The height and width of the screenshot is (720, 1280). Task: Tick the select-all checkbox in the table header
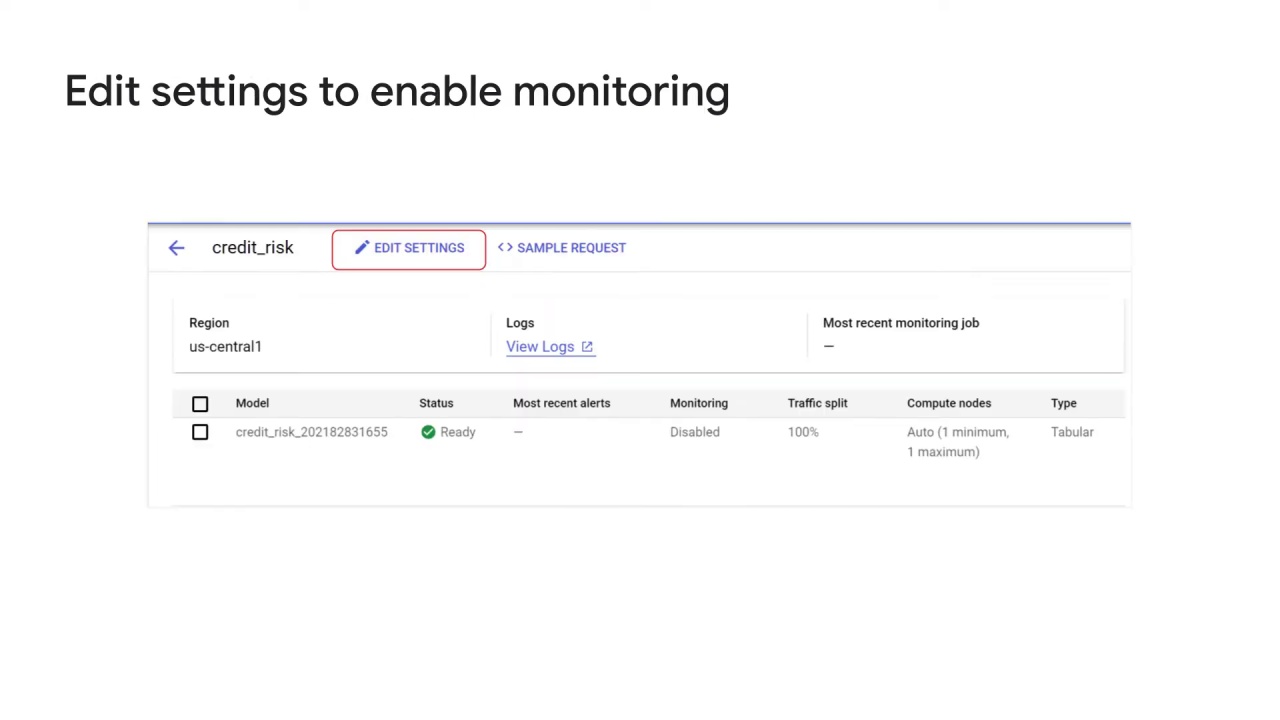click(x=200, y=404)
